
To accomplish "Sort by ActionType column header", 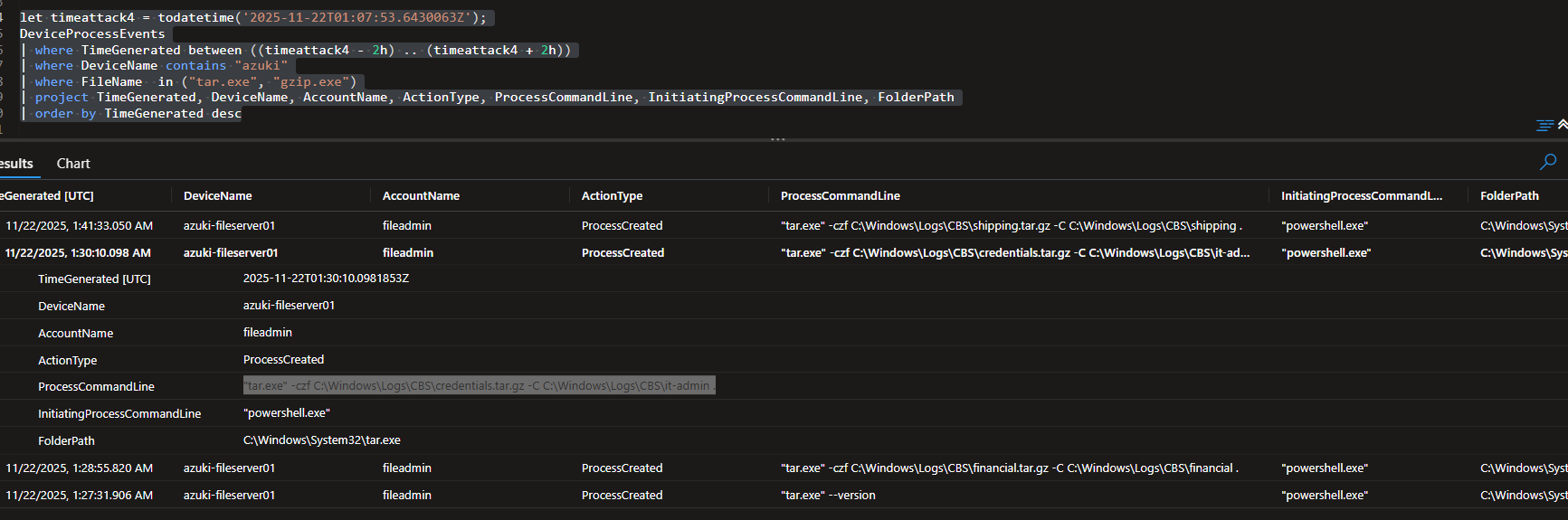I will (612, 196).
